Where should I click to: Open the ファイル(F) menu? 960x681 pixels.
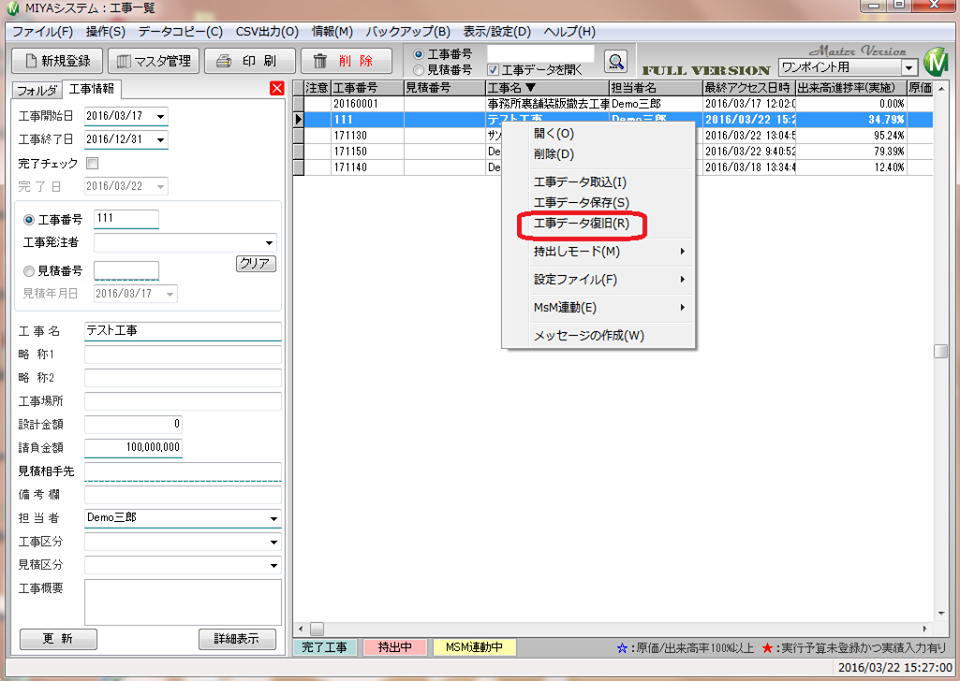pyautogui.click(x=43, y=31)
